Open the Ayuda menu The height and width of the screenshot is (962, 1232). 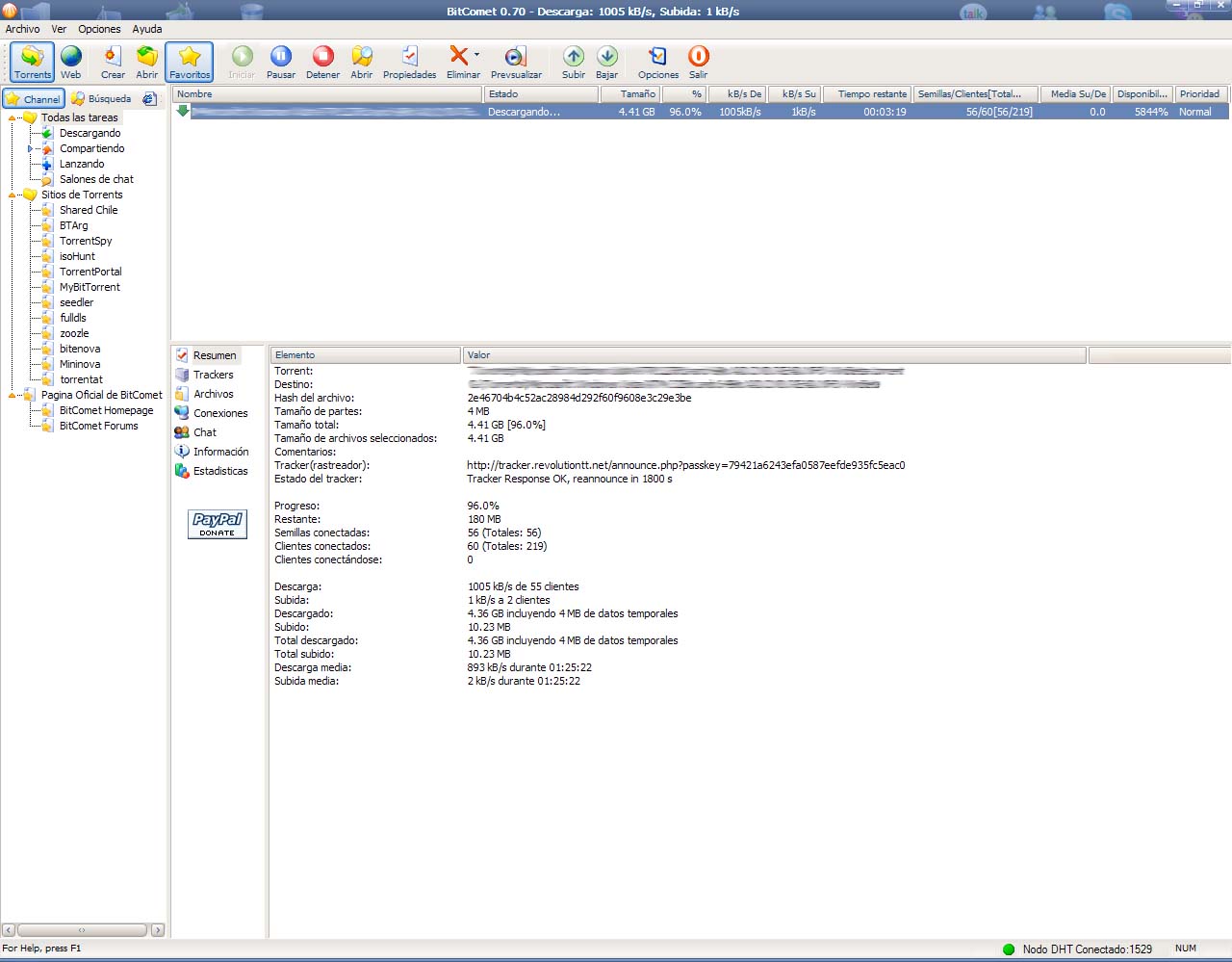point(147,29)
